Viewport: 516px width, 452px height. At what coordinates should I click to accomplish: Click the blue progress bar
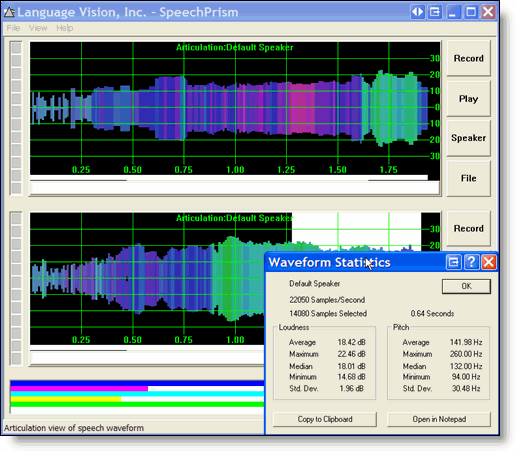tap(137, 383)
